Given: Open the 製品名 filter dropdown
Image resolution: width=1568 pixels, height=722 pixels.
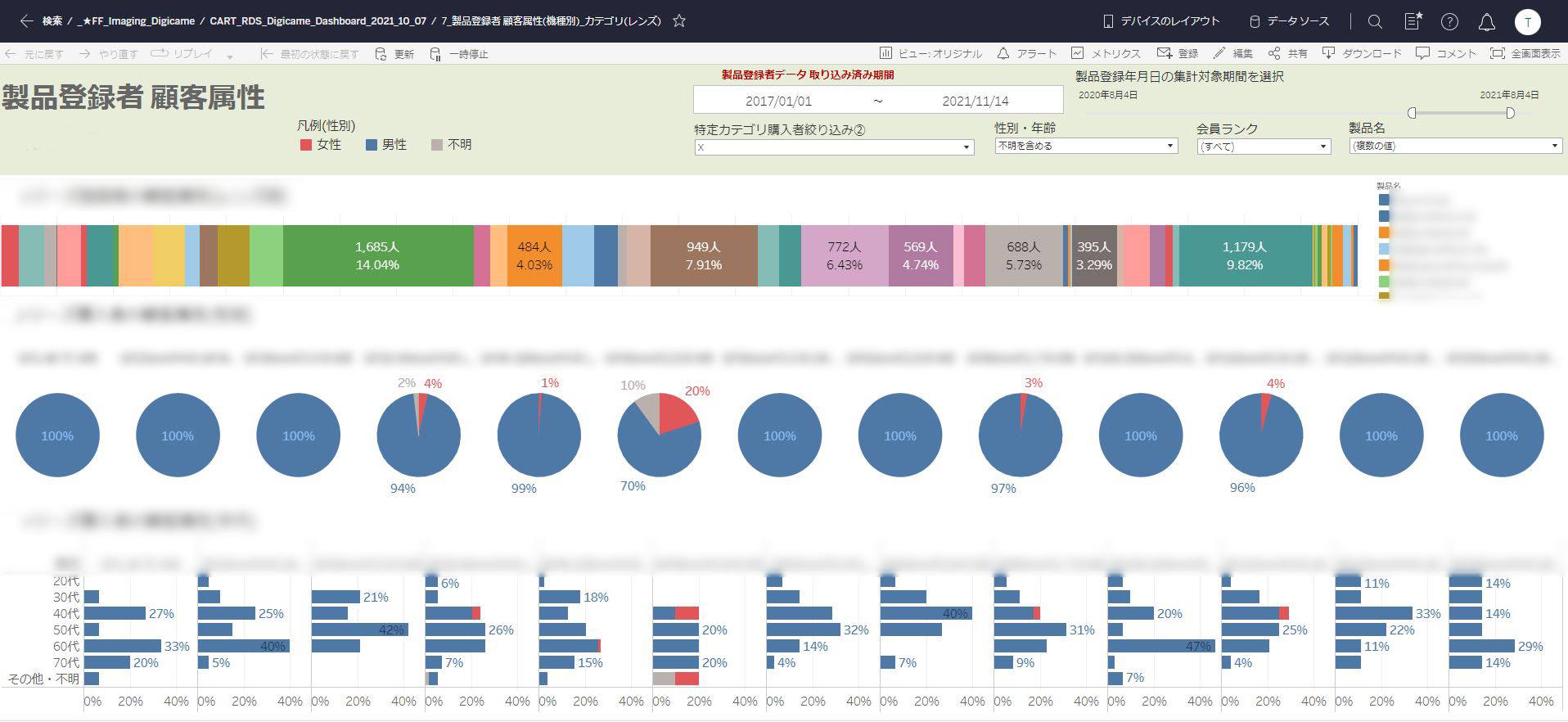Looking at the screenshot, I should (x=1455, y=146).
